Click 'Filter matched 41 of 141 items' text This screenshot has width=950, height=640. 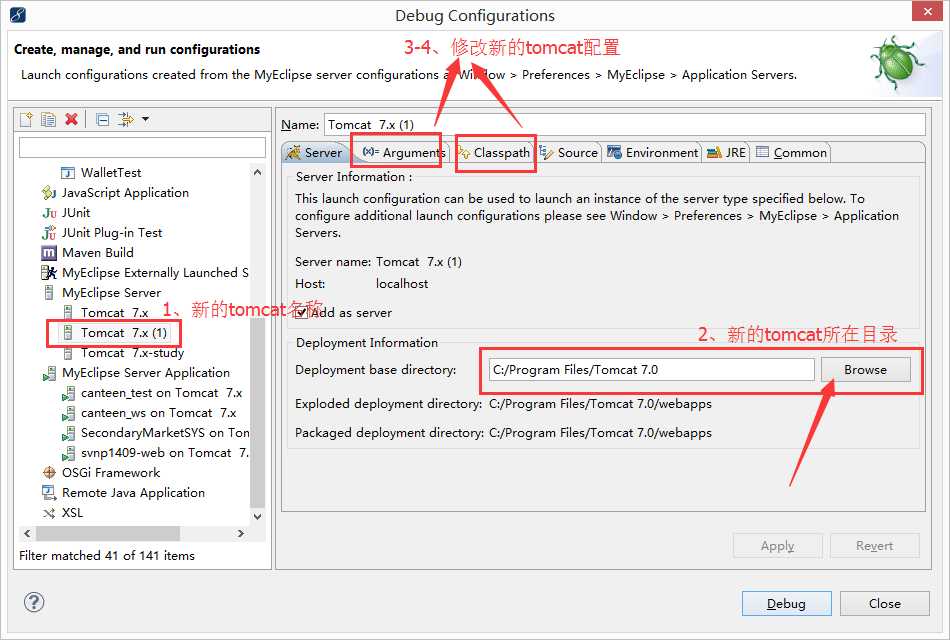[x=107, y=556]
